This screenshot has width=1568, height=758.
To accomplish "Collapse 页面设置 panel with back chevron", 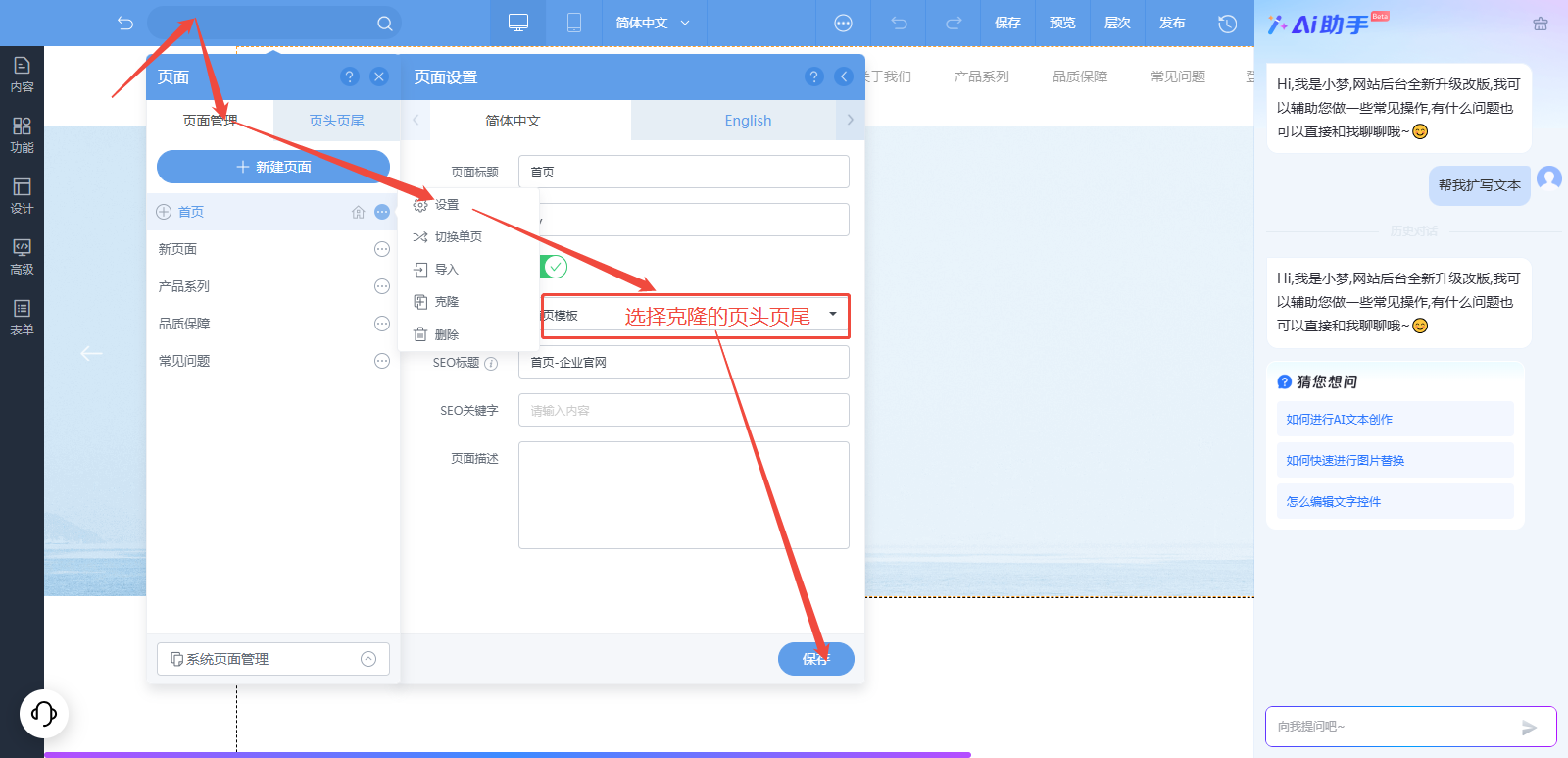I will (844, 76).
